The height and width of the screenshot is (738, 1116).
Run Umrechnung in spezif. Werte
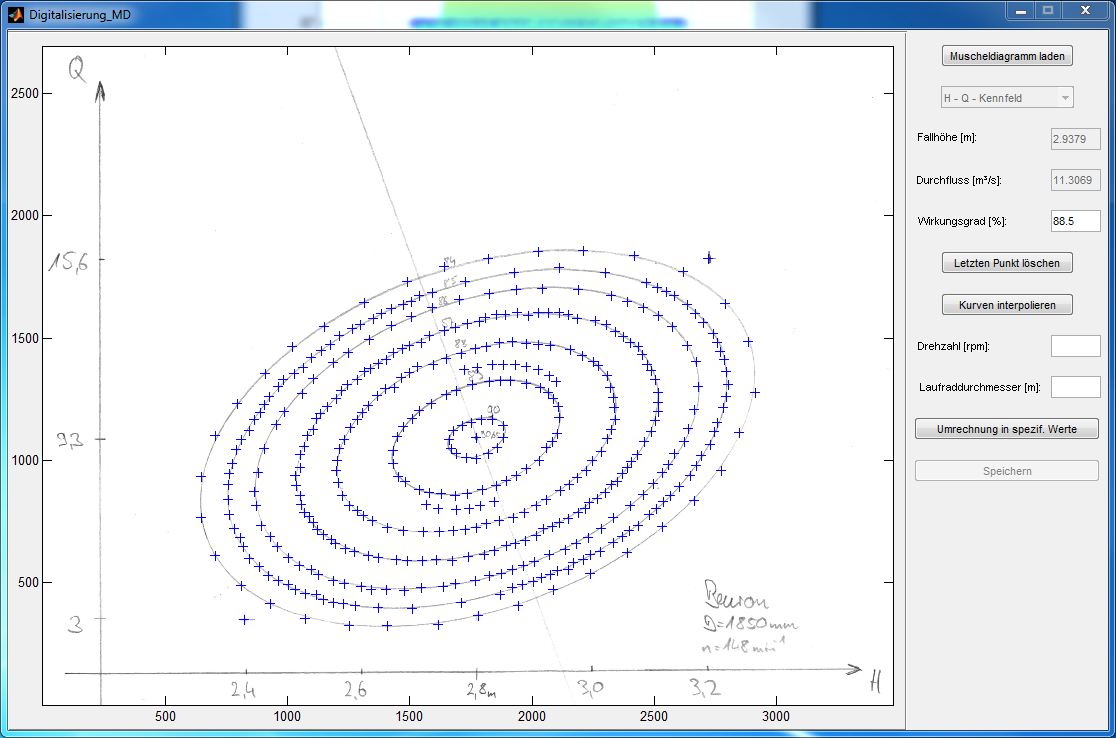[1007, 429]
